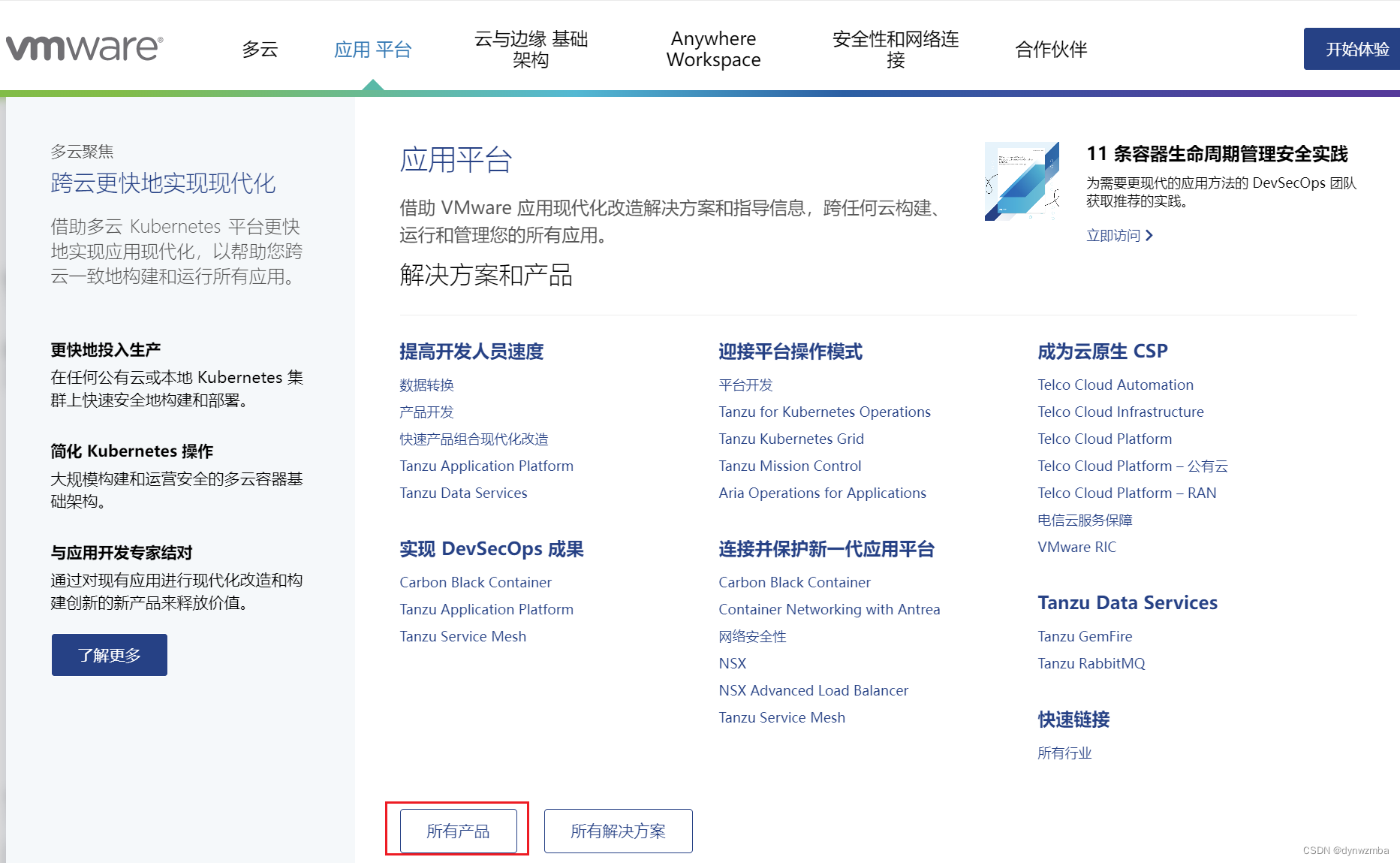Image resolution: width=1400 pixels, height=863 pixels.
Task: Open the 产品开发 link
Action: [x=426, y=412]
